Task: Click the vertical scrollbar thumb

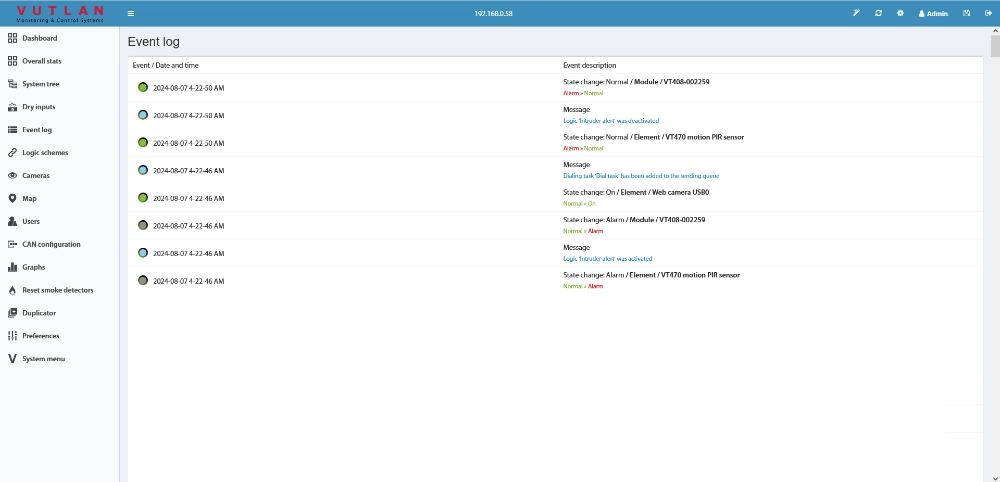Action: pos(994,45)
